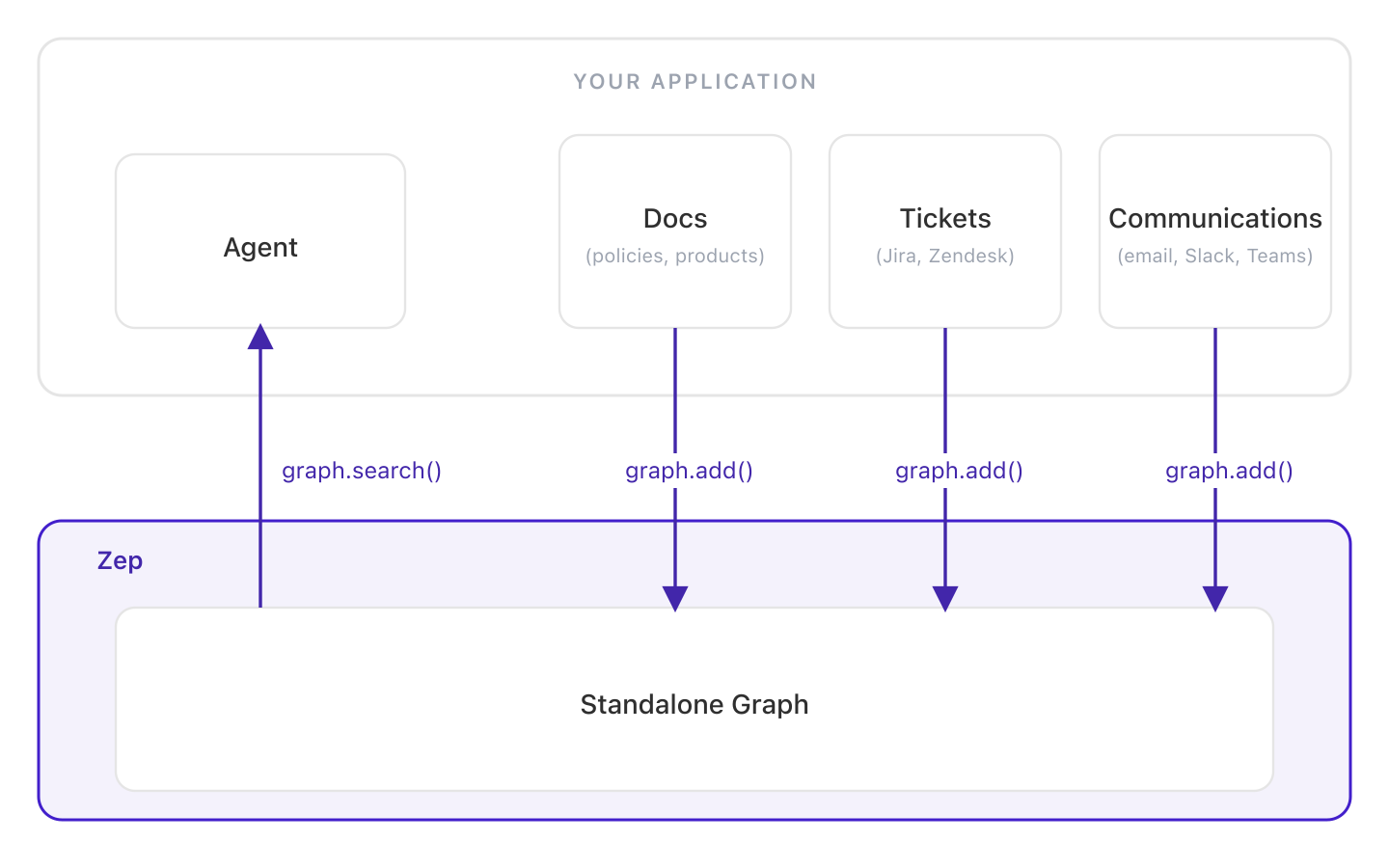Click the Agent box

[259, 239]
